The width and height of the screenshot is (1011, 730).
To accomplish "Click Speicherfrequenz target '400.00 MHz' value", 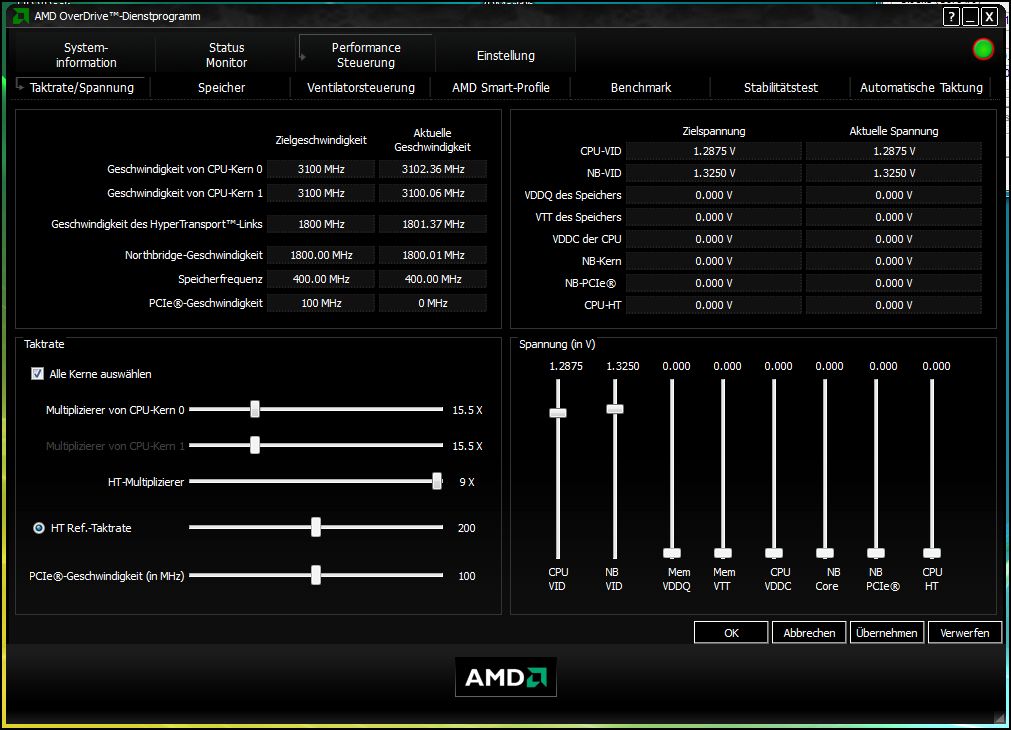I will click(x=321, y=279).
